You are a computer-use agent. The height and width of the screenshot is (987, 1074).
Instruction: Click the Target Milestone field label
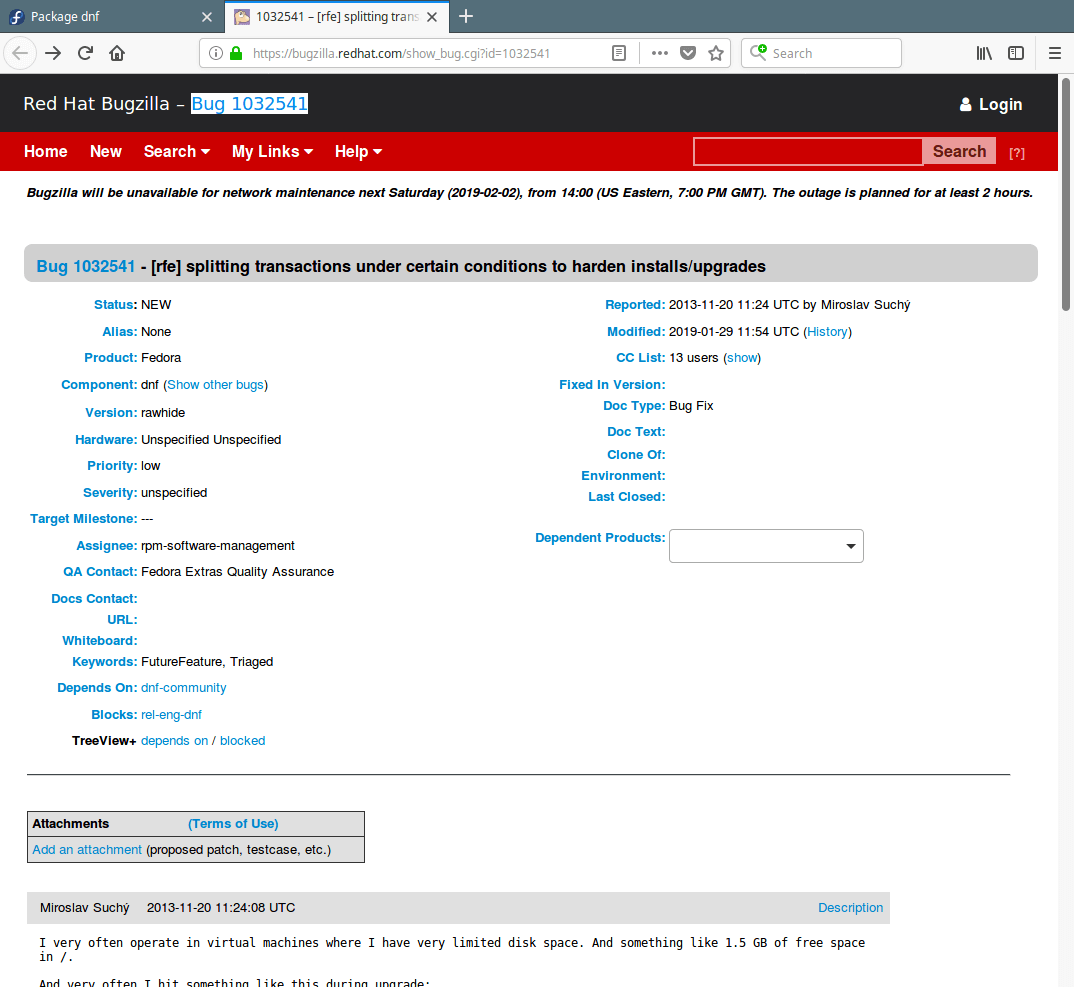click(x=84, y=519)
